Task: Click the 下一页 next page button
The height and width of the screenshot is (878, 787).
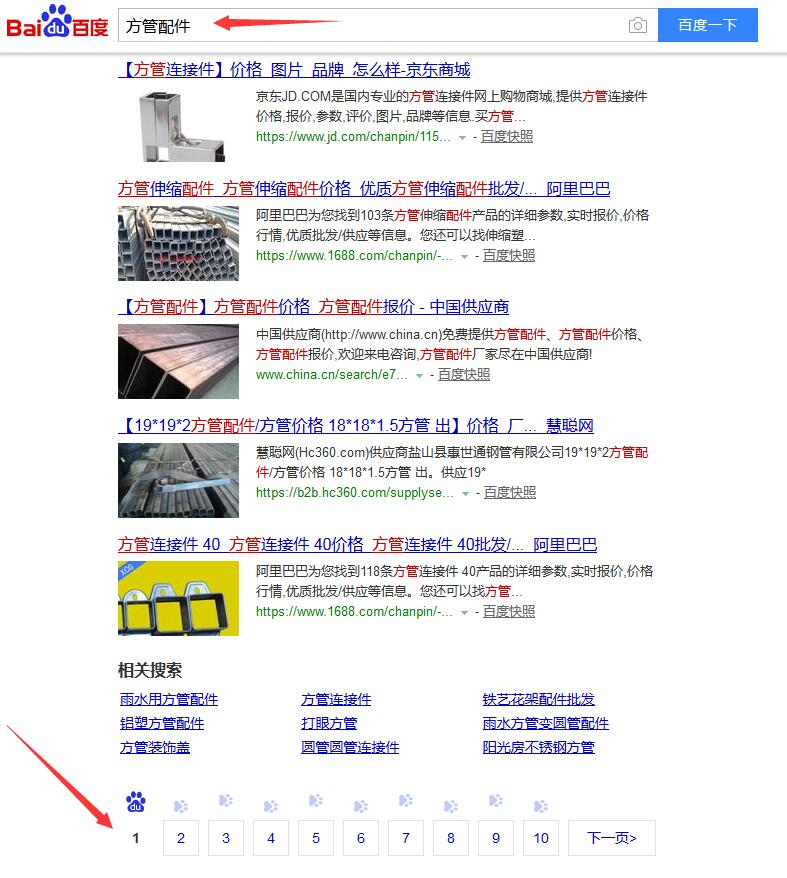Action: tap(612, 838)
